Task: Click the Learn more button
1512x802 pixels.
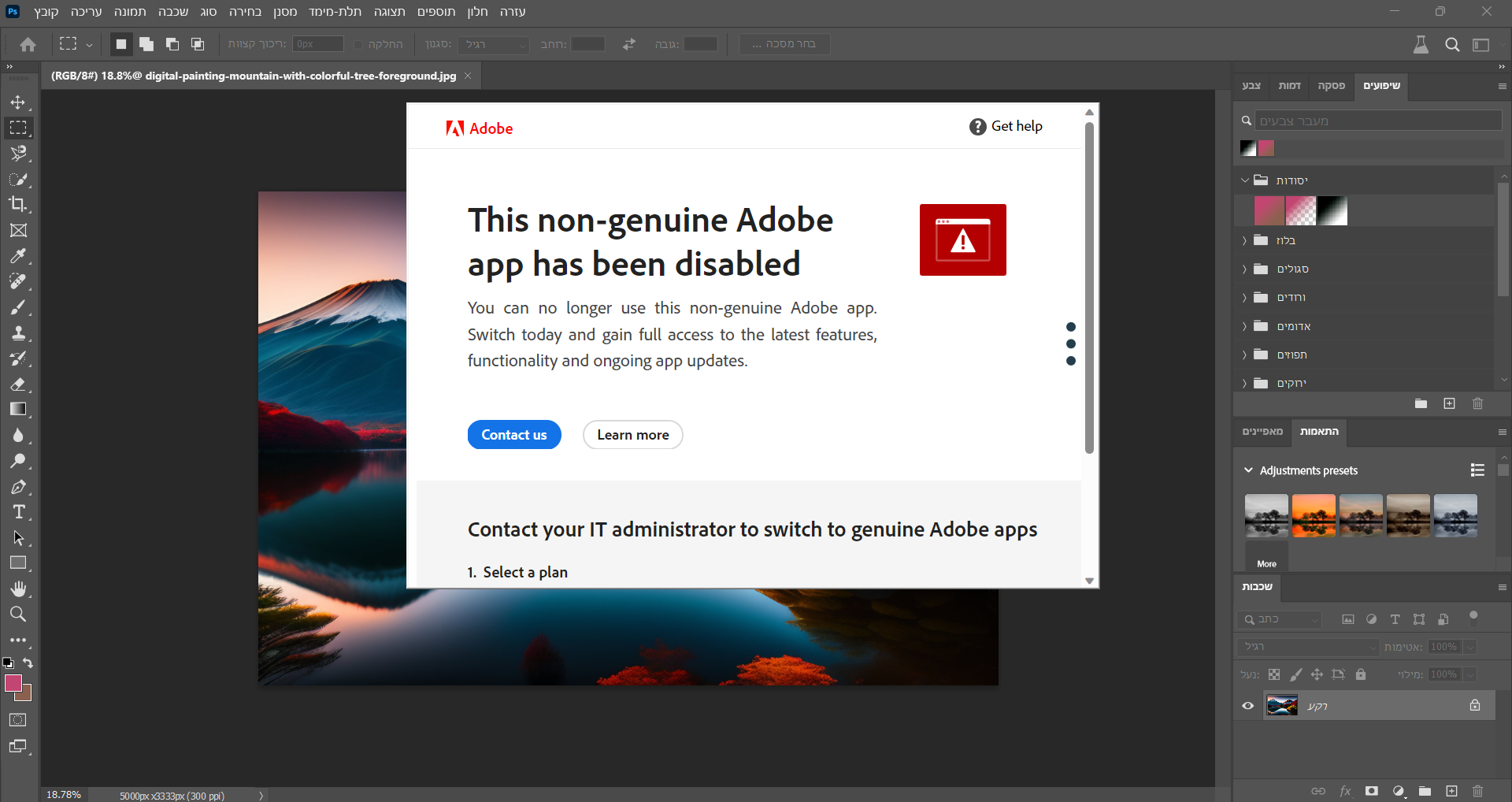Action: point(633,435)
